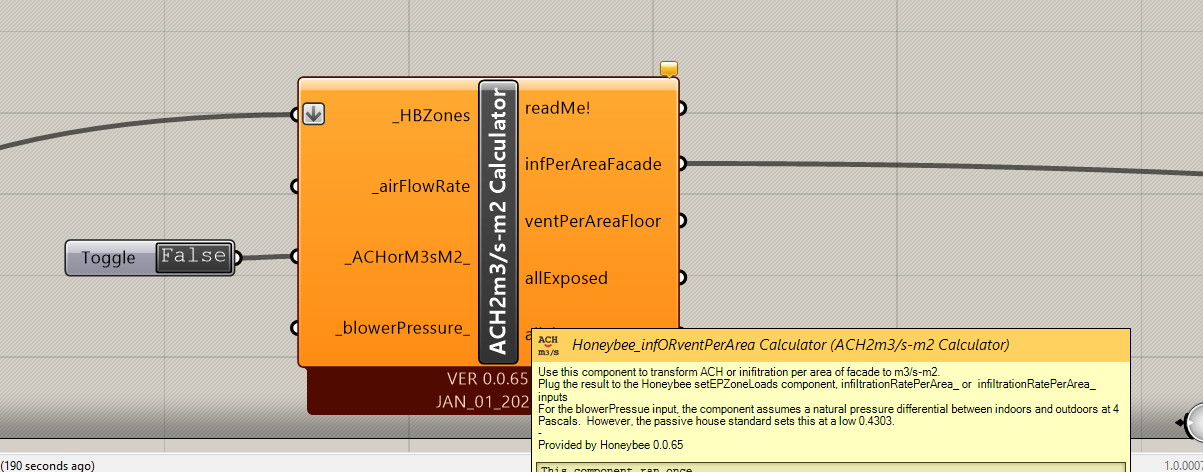1203x472 pixels.
Task: Click the flatten arrow icon on _HBZones input
Action: [314, 114]
